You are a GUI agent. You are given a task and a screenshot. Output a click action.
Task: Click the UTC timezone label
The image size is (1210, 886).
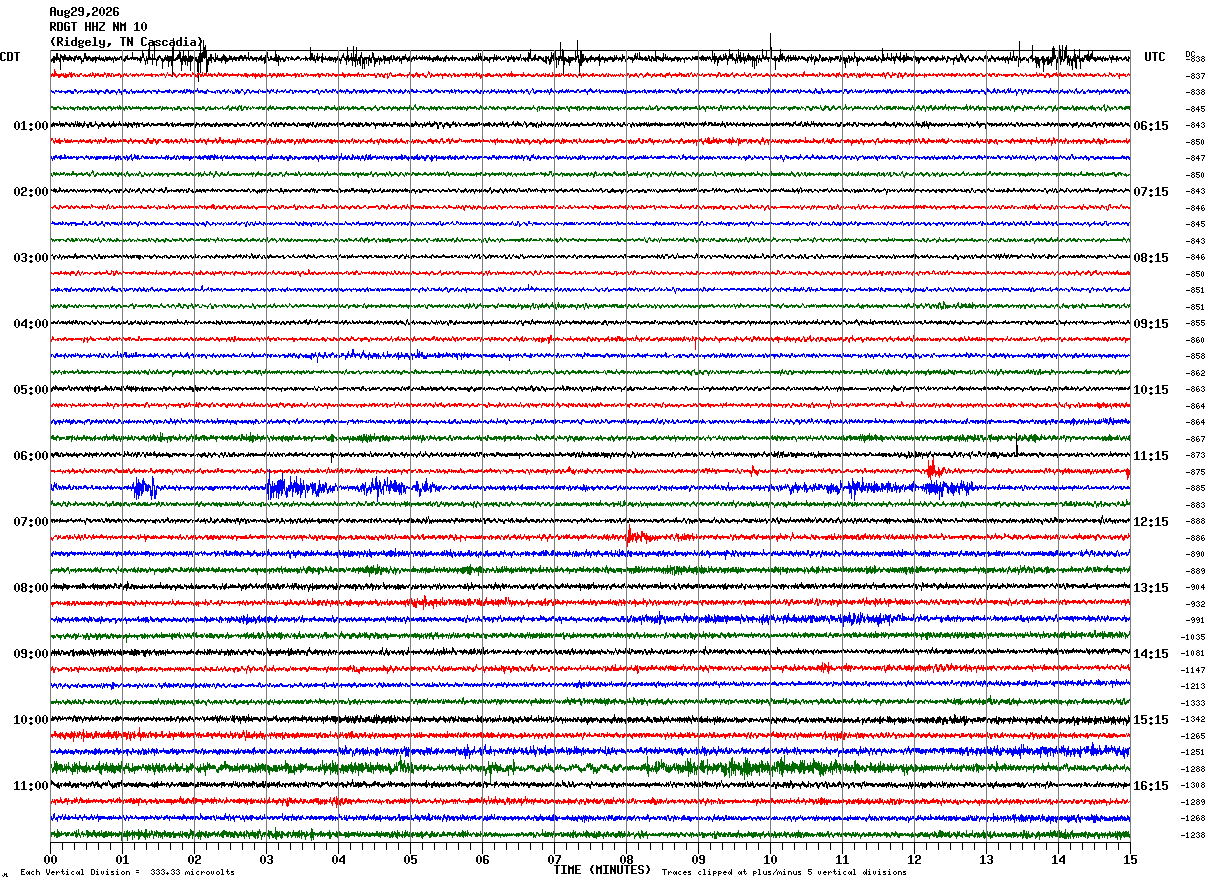(1155, 57)
